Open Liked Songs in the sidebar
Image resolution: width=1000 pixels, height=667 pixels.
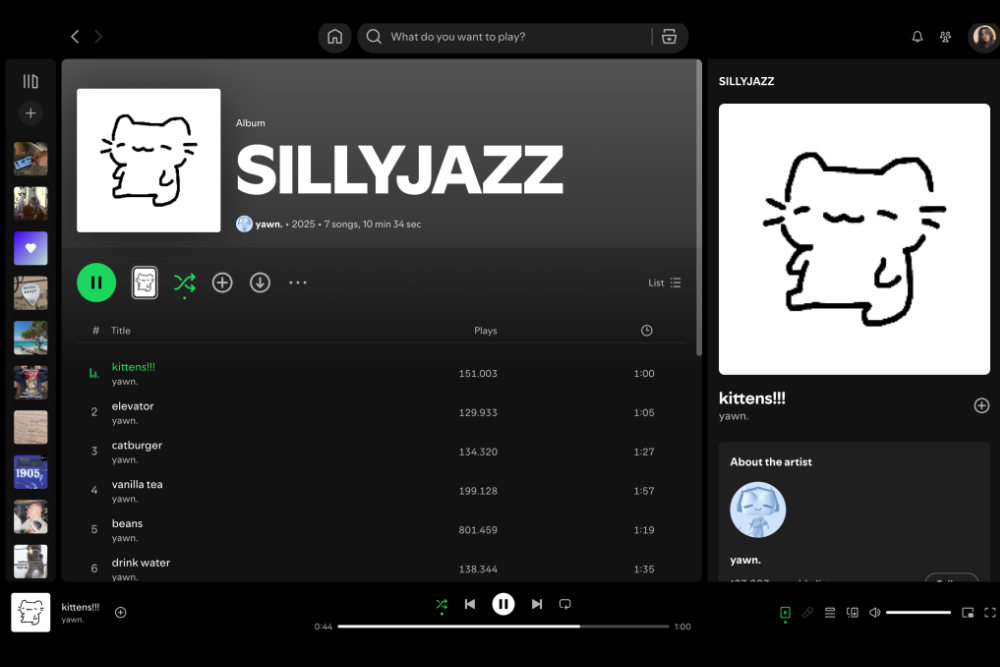click(31, 248)
